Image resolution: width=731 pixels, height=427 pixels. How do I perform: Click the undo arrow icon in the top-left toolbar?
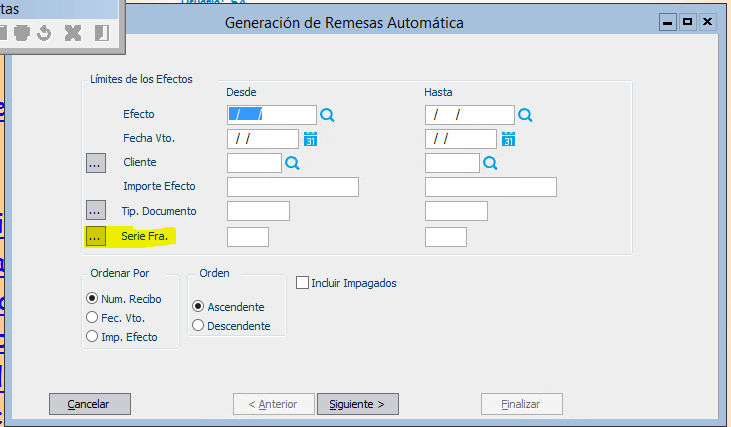[44, 33]
